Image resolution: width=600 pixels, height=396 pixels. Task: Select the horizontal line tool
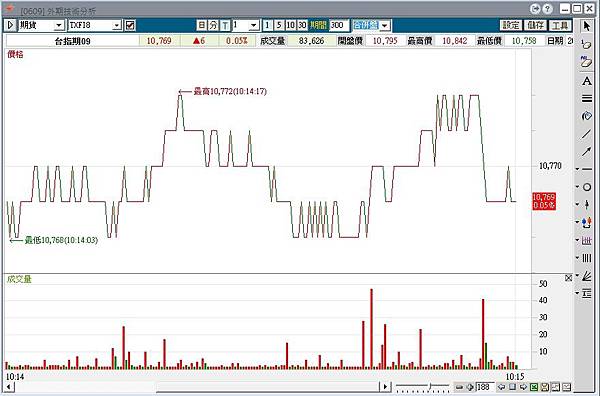tap(587, 169)
